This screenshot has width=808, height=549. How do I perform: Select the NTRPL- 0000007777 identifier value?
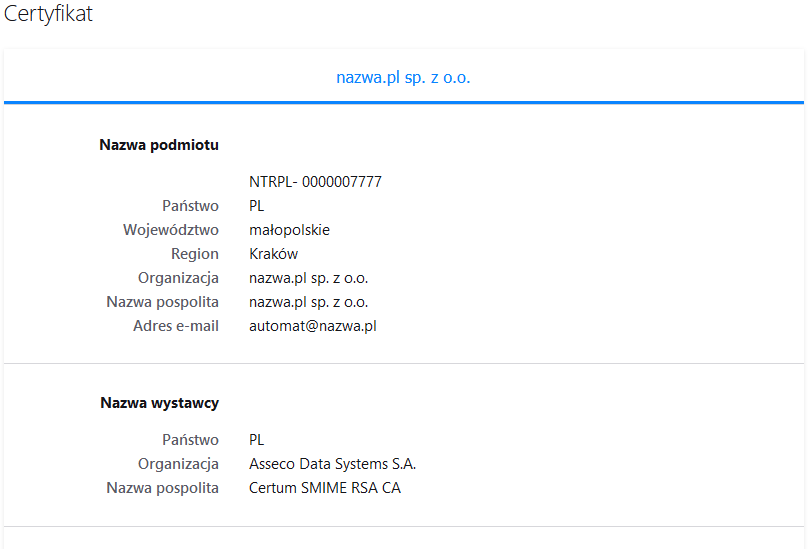point(315,181)
